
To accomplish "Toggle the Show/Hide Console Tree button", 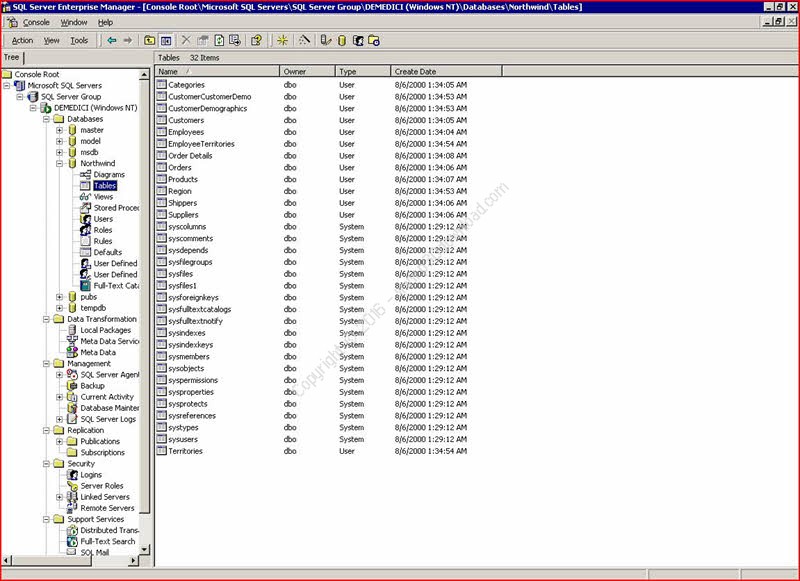I will pyautogui.click(x=166, y=41).
